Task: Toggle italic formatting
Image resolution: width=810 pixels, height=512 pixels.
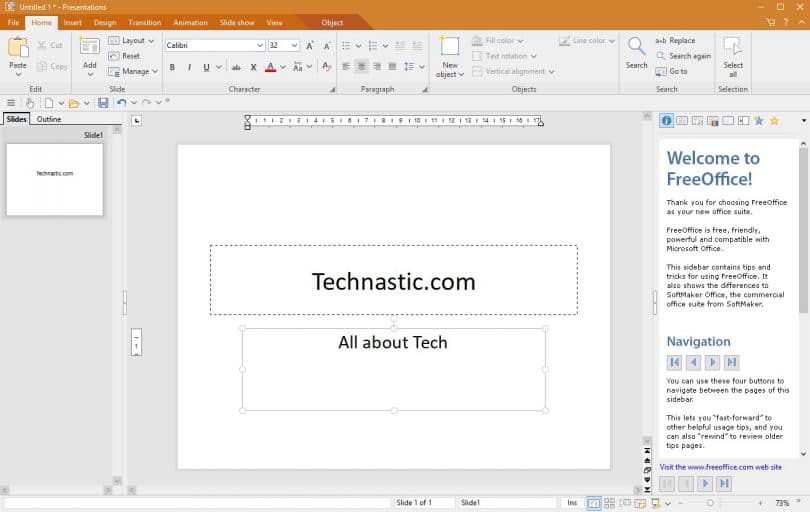Action: pyautogui.click(x=189, y=67)
